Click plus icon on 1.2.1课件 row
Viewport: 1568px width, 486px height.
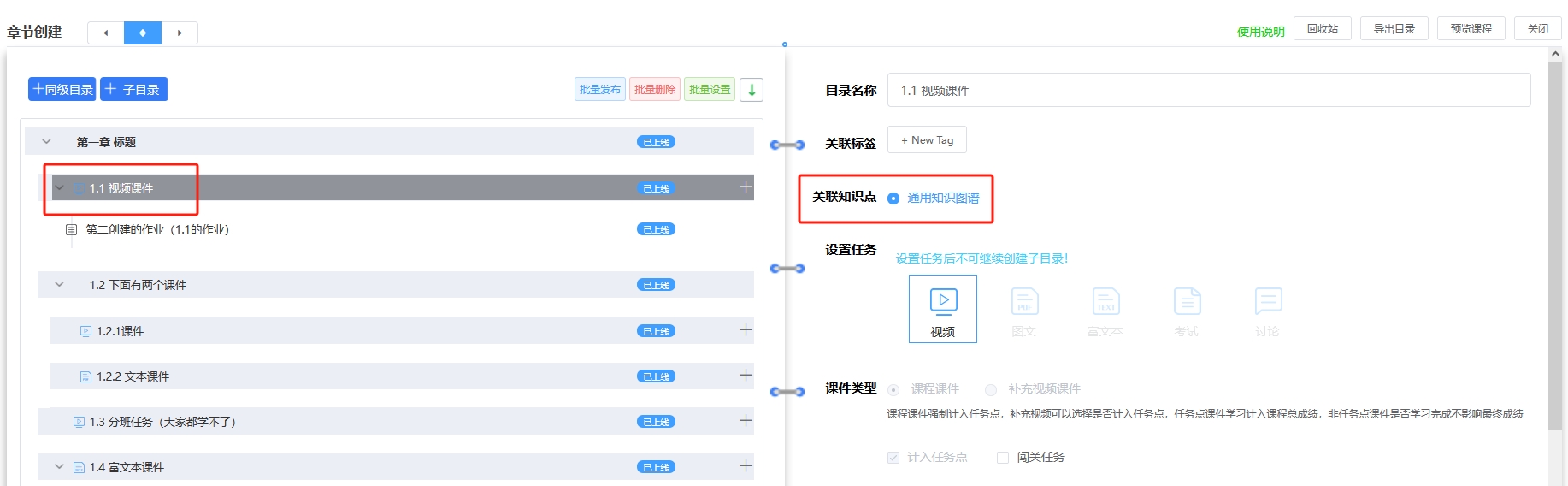click(746, 330)
